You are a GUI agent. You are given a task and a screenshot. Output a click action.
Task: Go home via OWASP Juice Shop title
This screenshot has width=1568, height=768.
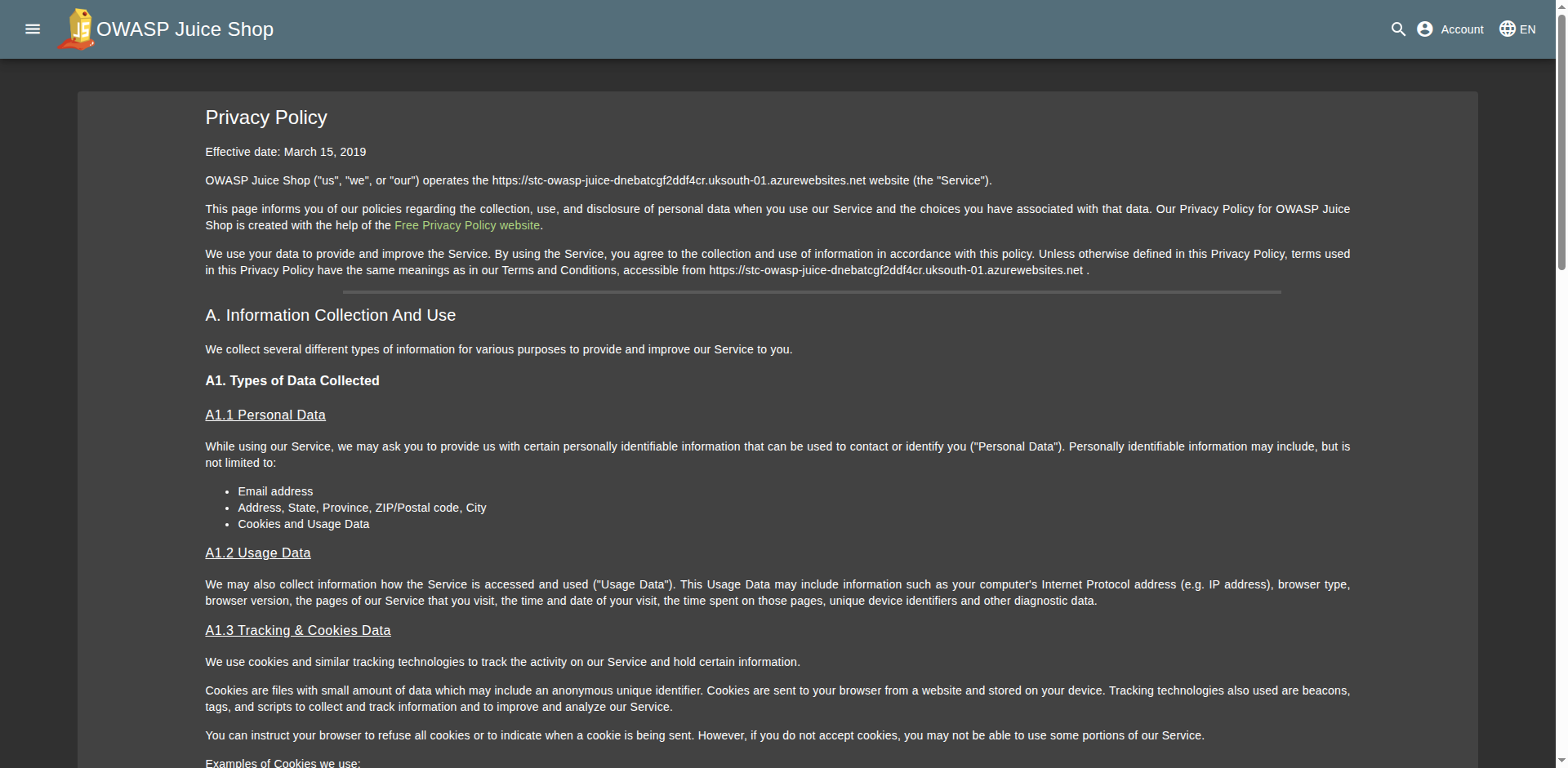185,29
